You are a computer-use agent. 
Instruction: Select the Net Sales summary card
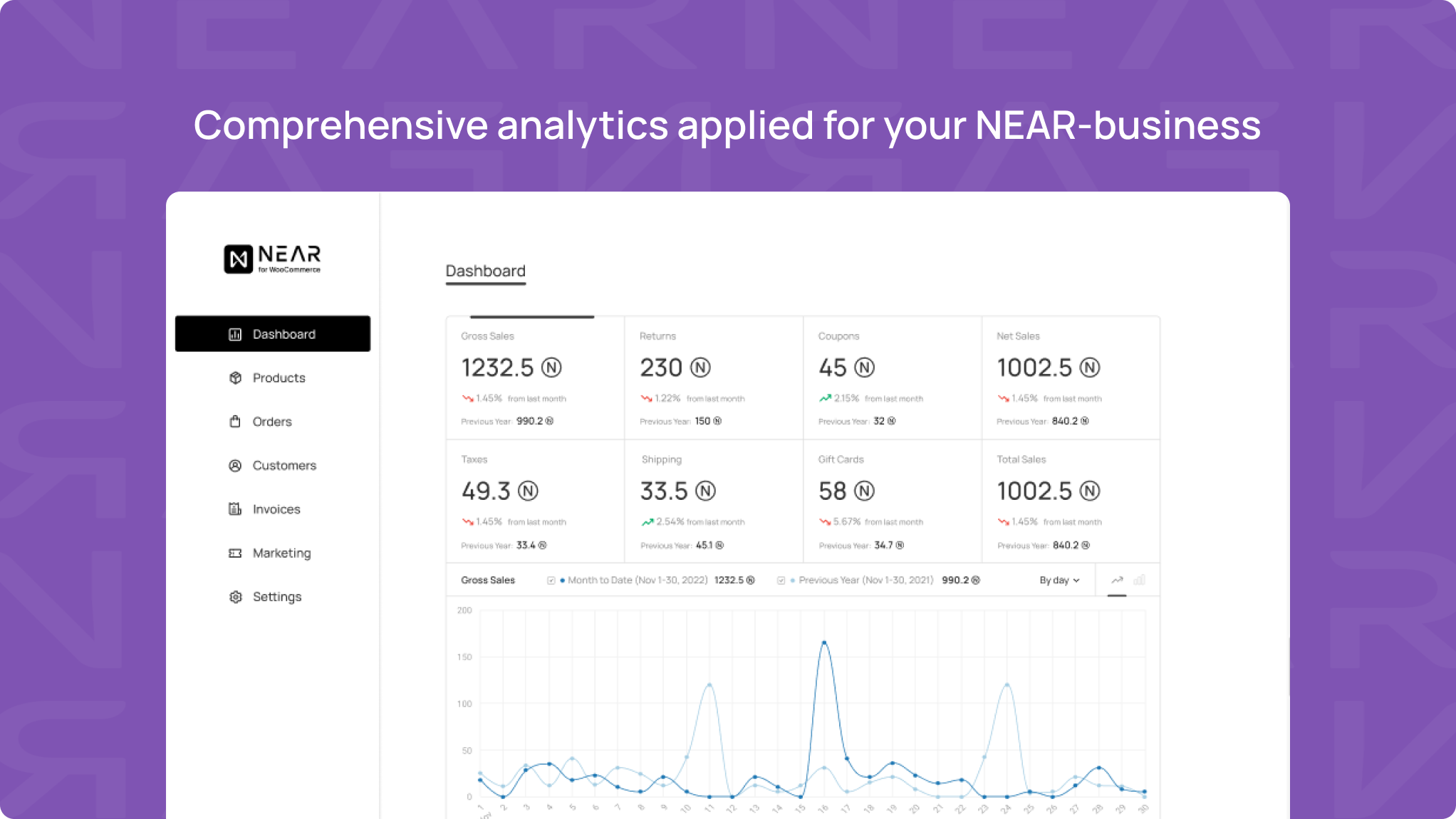1071,377
